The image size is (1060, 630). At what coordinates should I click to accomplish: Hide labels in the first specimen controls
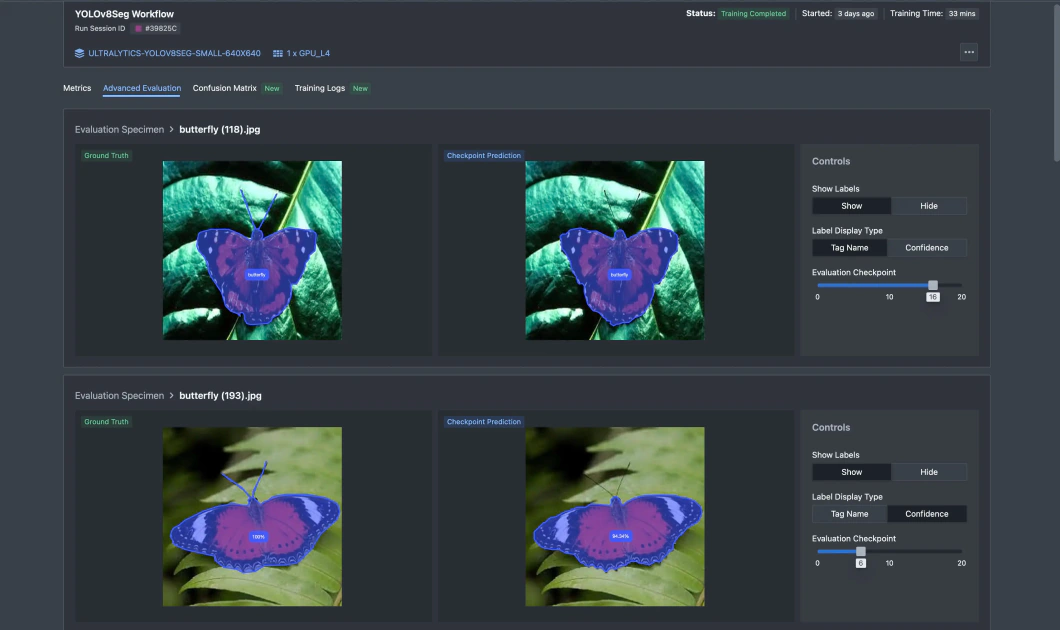[x=929, y=205]
